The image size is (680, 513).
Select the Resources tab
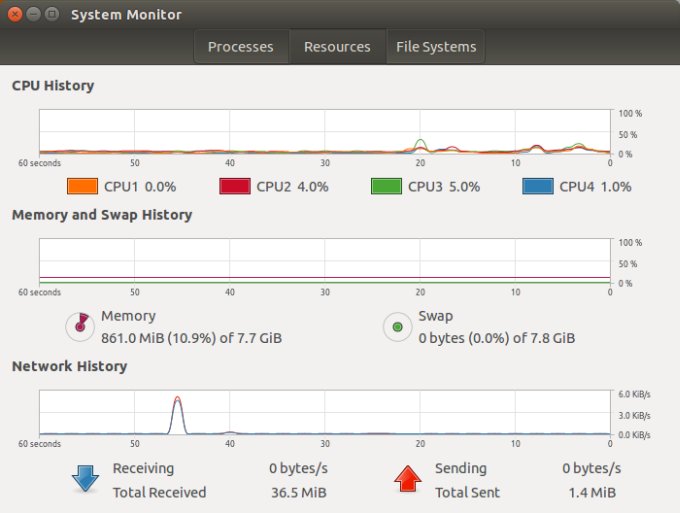(x=337, y=47)
